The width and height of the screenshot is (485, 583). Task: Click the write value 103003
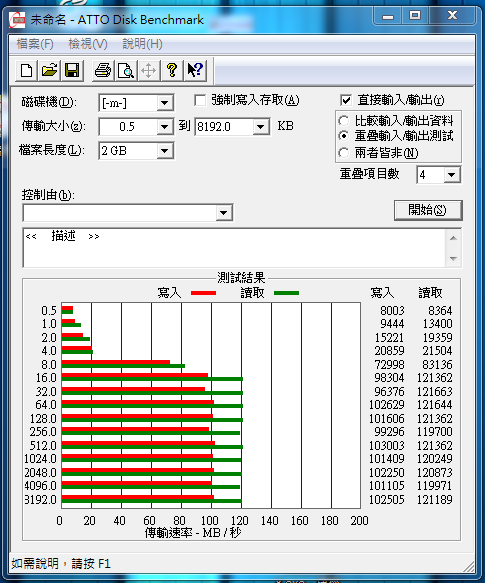(x=387, y=445)
